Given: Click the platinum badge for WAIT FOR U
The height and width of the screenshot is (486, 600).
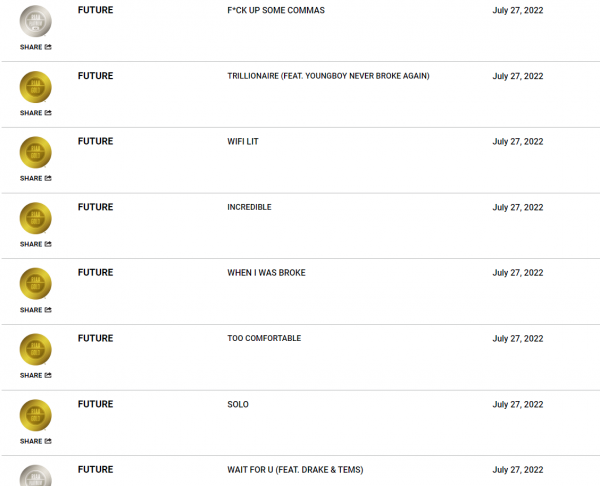Looking at the screenshot, I should (x=36, y=475).
